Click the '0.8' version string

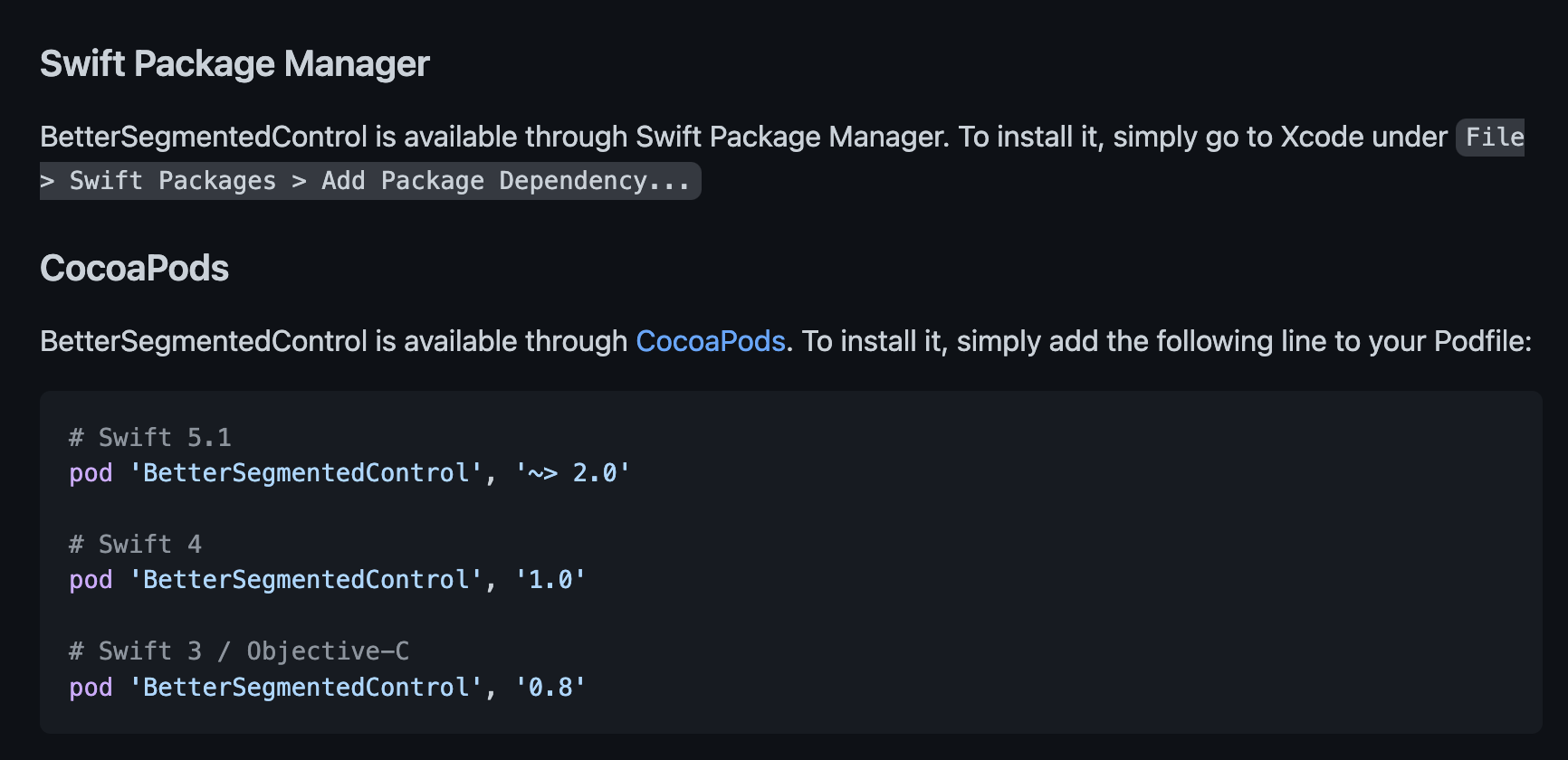point(550,688)
